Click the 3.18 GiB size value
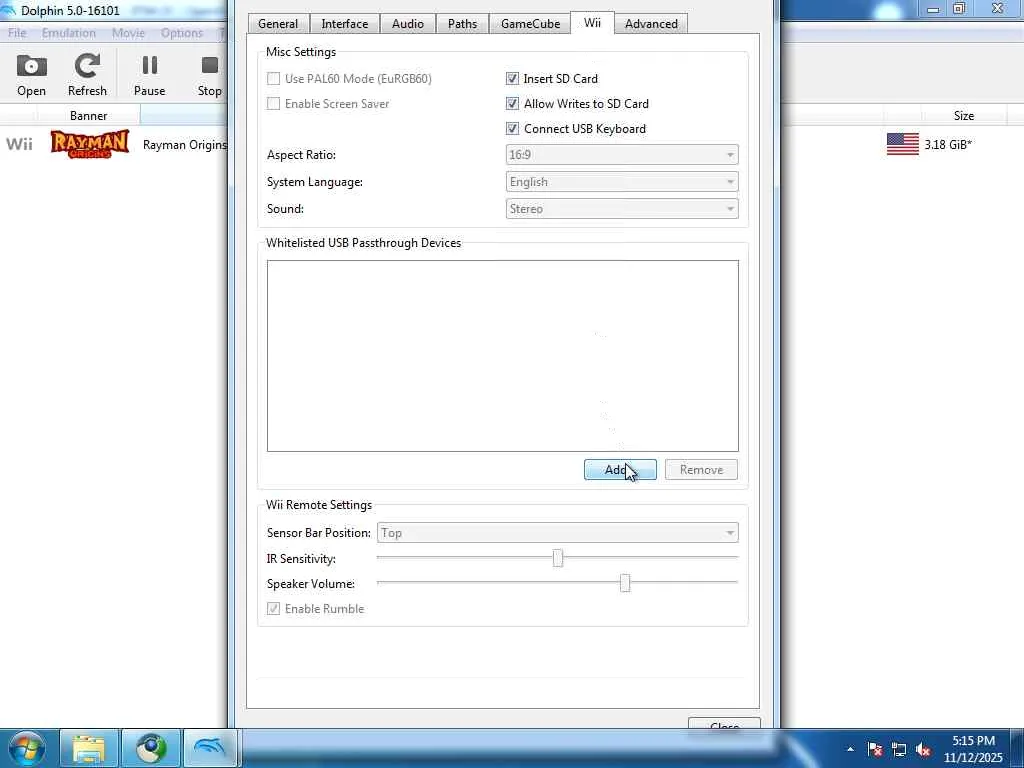The image size is (1024, 768). (948, 144)
